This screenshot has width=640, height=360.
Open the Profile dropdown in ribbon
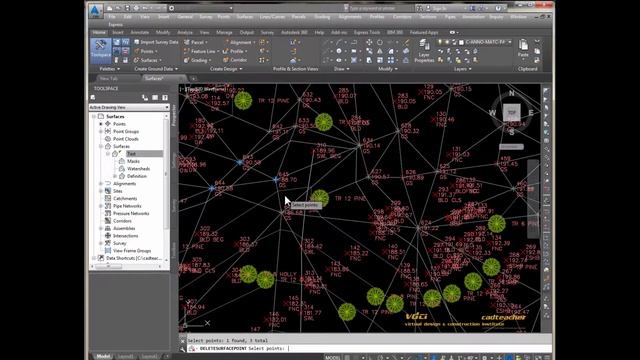pos(236,51)
